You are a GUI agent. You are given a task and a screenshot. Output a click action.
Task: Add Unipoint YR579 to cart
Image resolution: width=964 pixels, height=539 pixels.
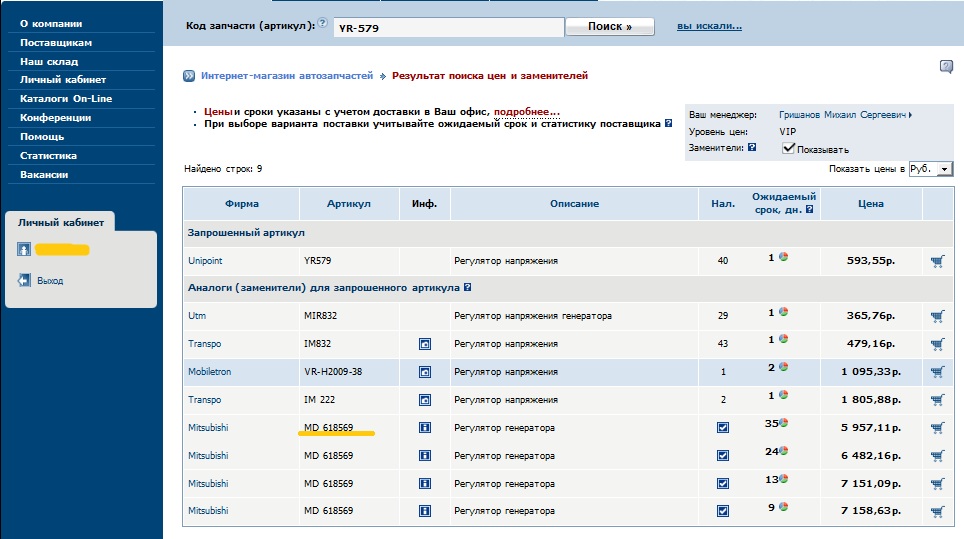coord(937,261)
